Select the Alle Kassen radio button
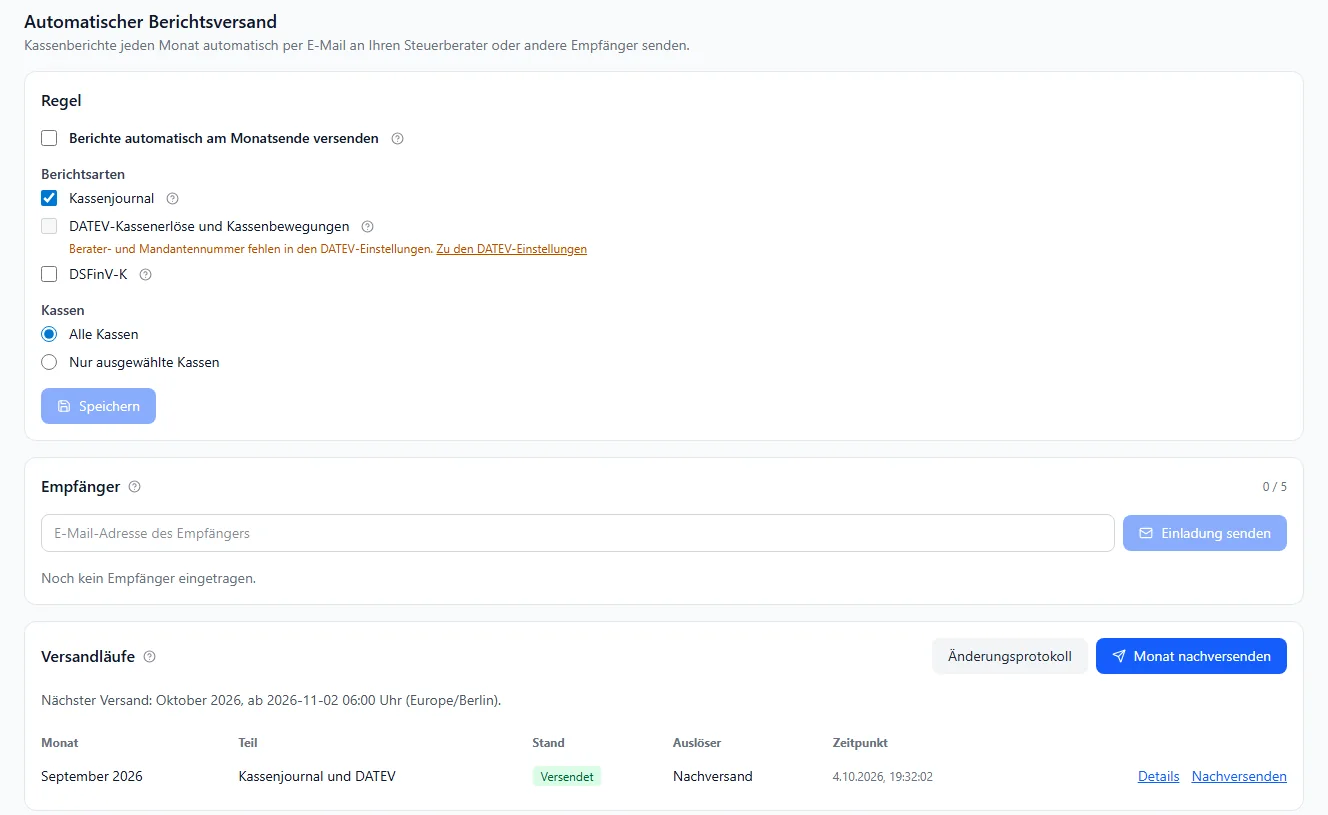Viewport: 1328px width, 815px height. [49, 335]
